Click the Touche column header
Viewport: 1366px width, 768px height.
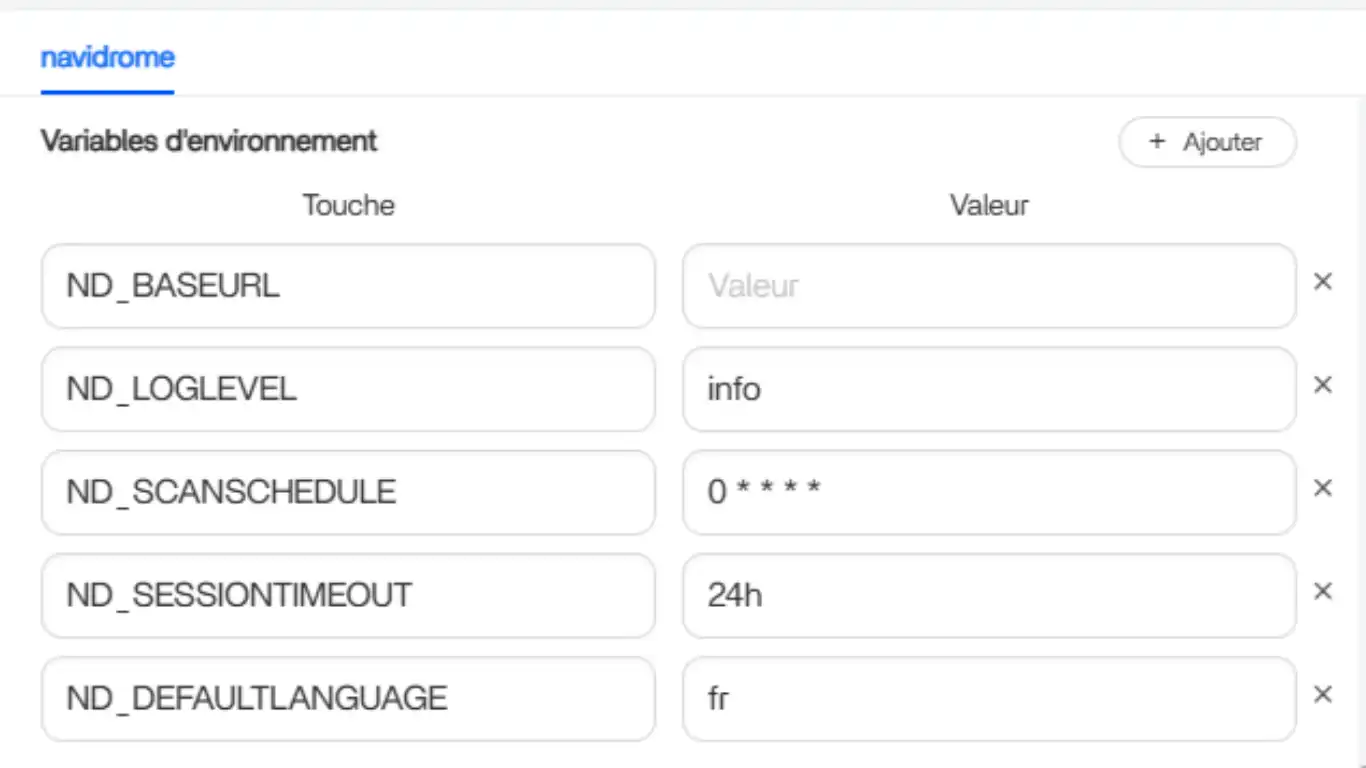tap(348, 206)
